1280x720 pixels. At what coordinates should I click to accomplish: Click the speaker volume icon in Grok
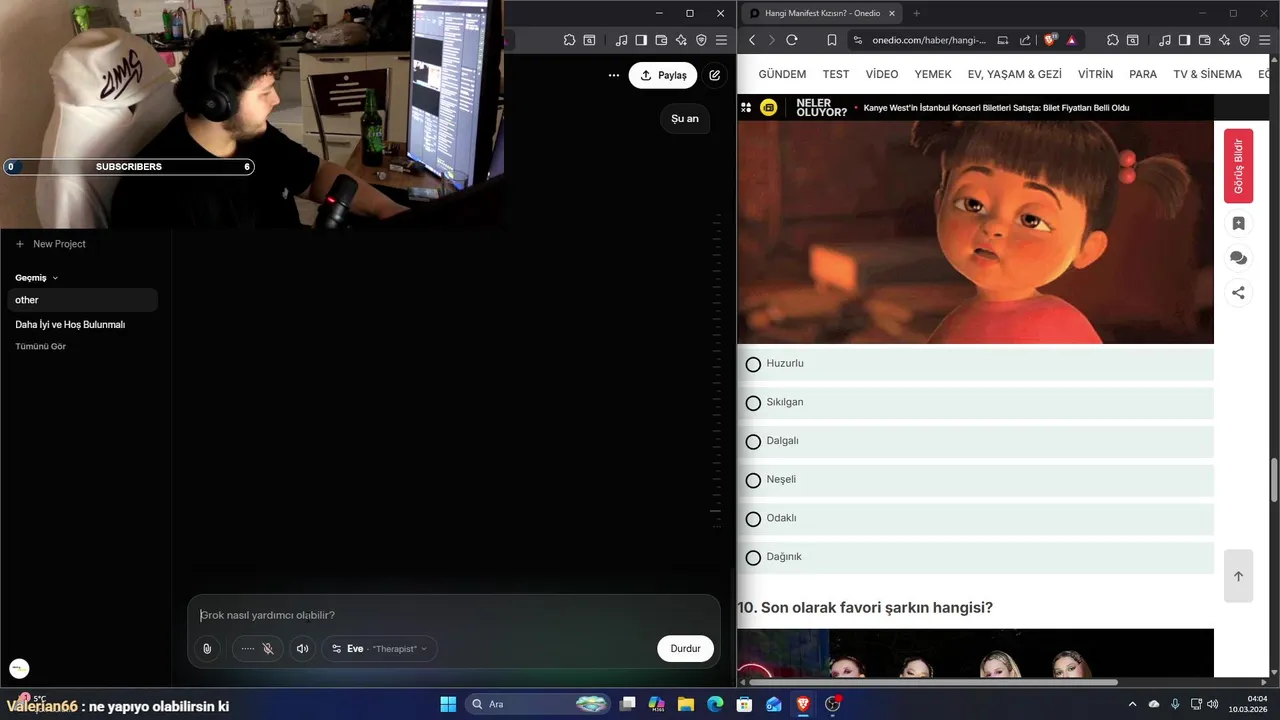[302, 649]
